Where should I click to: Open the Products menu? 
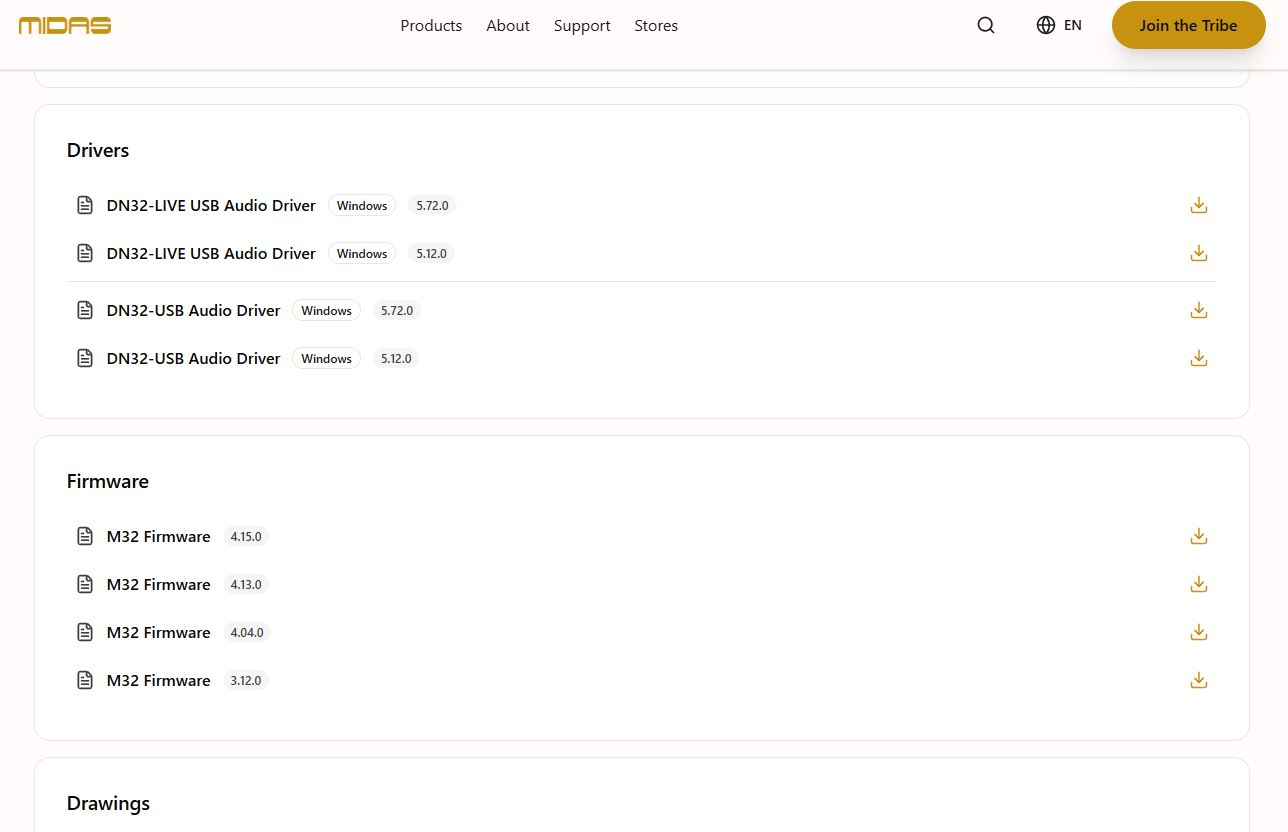click(431, 26)
